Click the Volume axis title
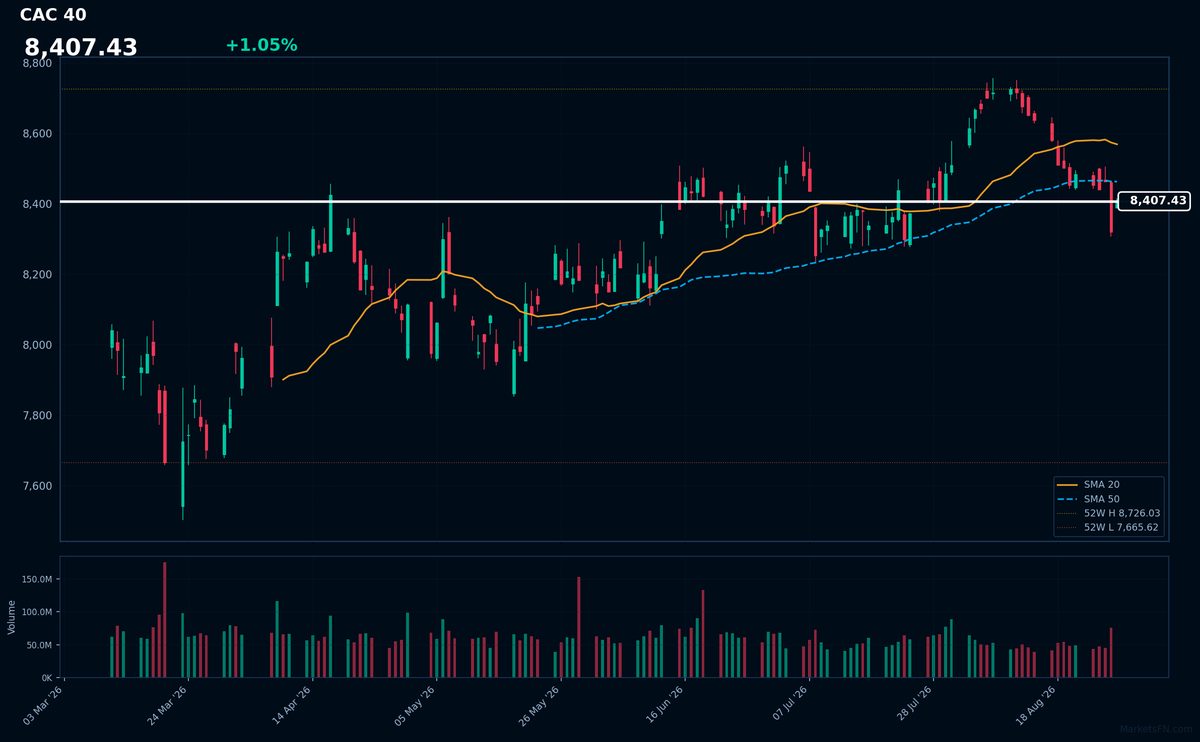 (12, 617)
